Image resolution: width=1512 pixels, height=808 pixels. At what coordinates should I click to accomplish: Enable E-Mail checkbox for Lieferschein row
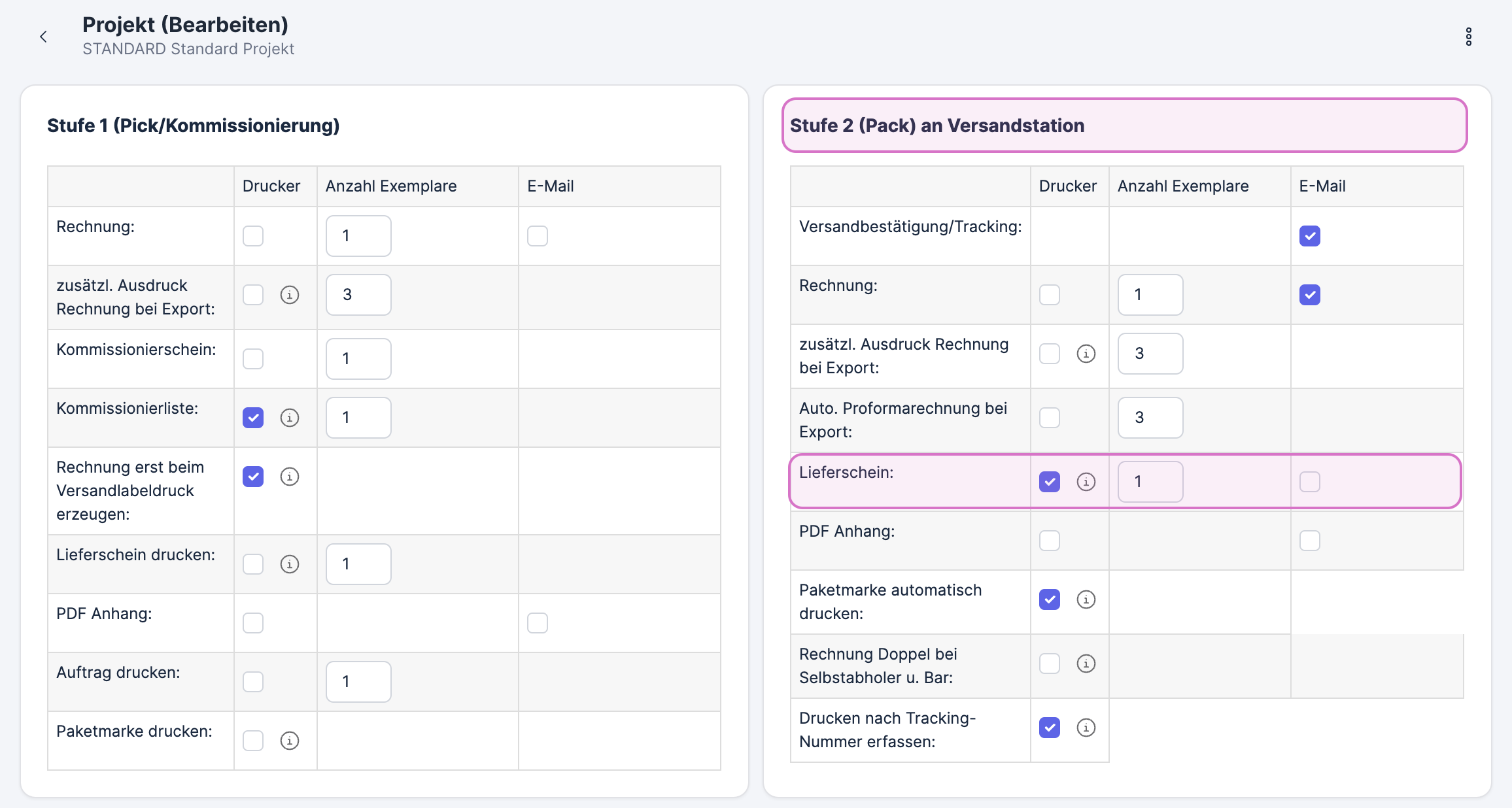click(1310, 482)
